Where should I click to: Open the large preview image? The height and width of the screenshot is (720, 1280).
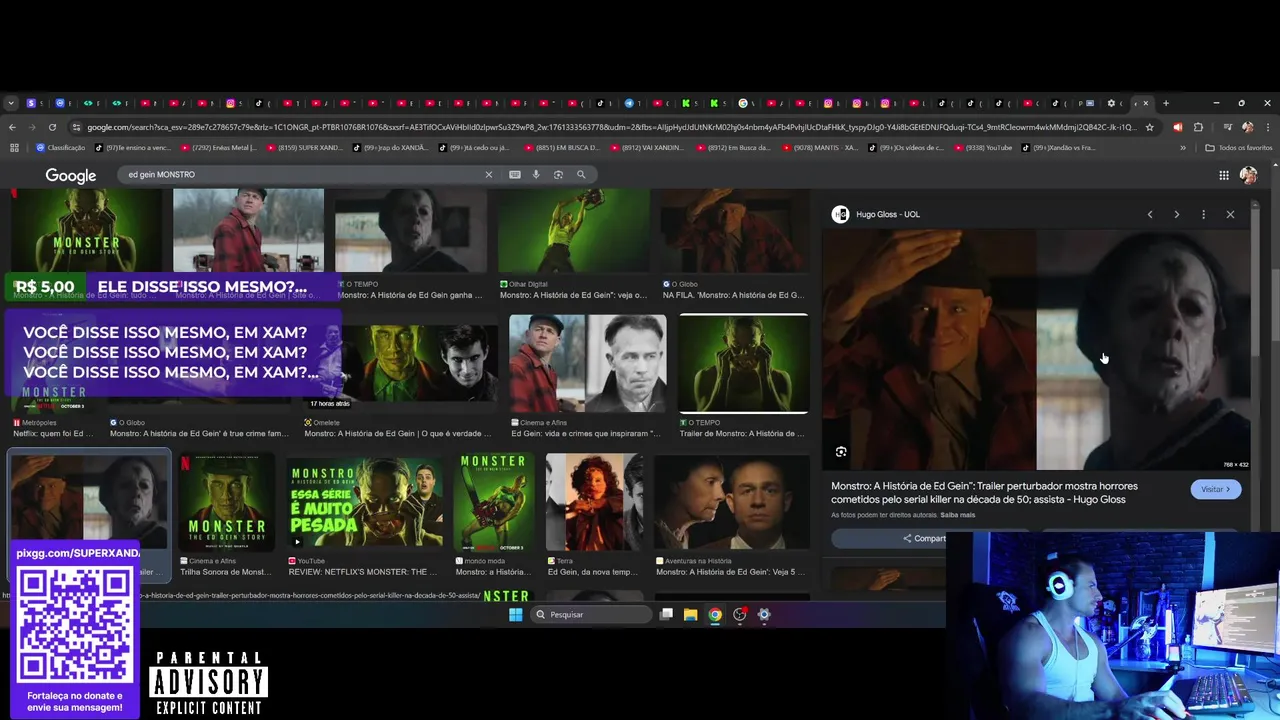(1036, 350)
